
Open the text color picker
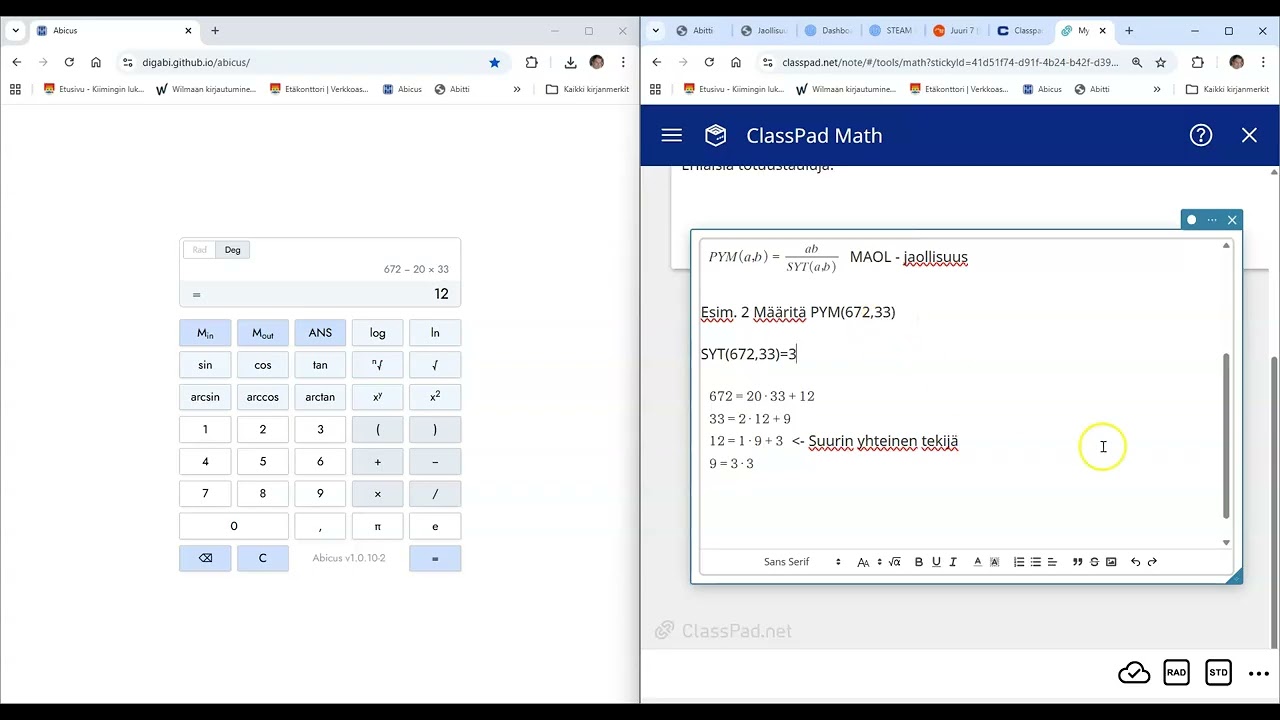click(978, 562)
